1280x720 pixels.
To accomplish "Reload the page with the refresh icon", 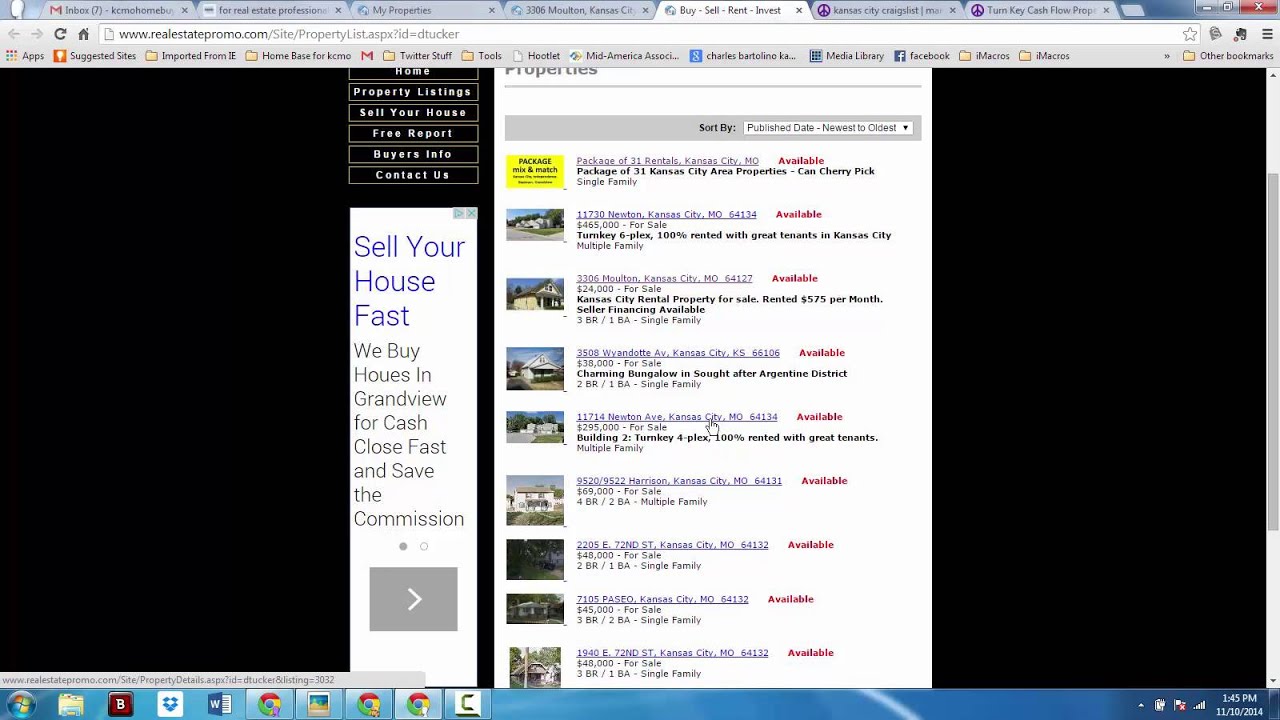I will coord(60,34).
